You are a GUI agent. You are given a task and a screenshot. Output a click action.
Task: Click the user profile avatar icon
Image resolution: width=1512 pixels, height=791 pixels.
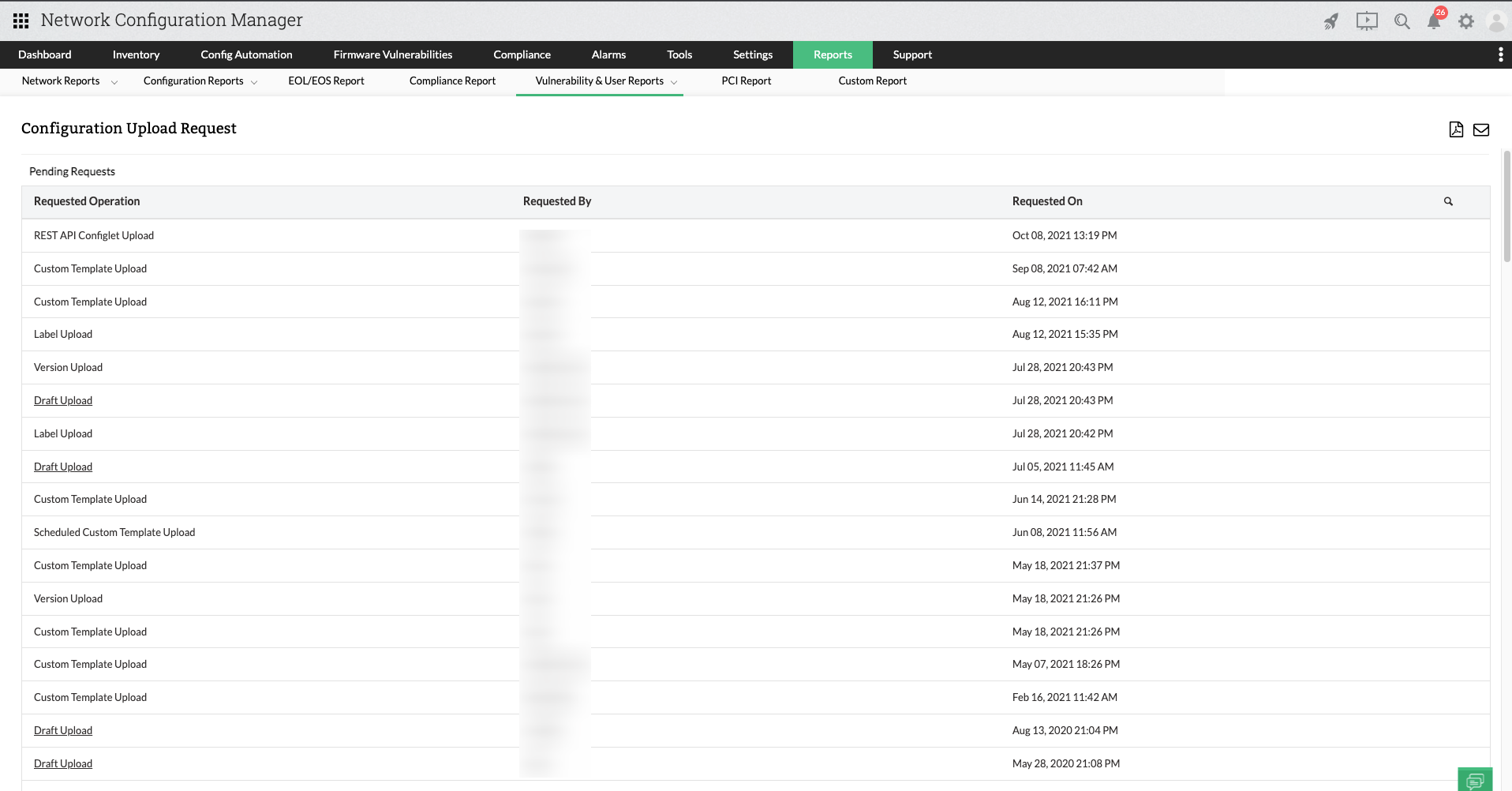[x=1496, y=21]
